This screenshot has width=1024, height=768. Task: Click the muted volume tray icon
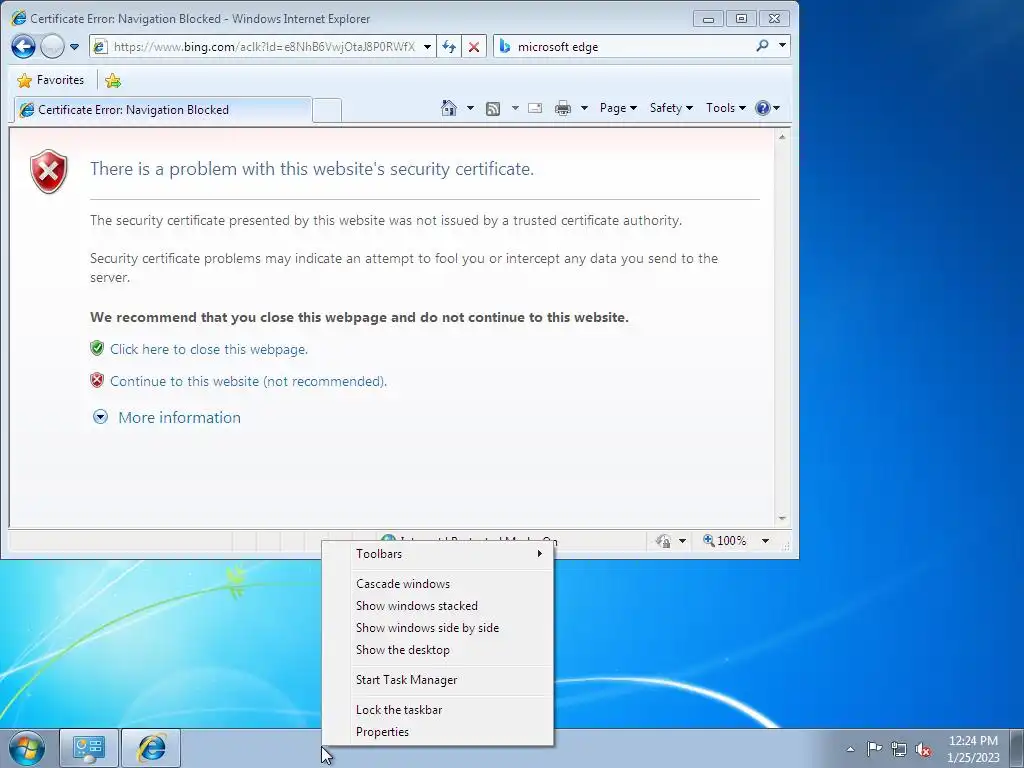pos(923,750)
